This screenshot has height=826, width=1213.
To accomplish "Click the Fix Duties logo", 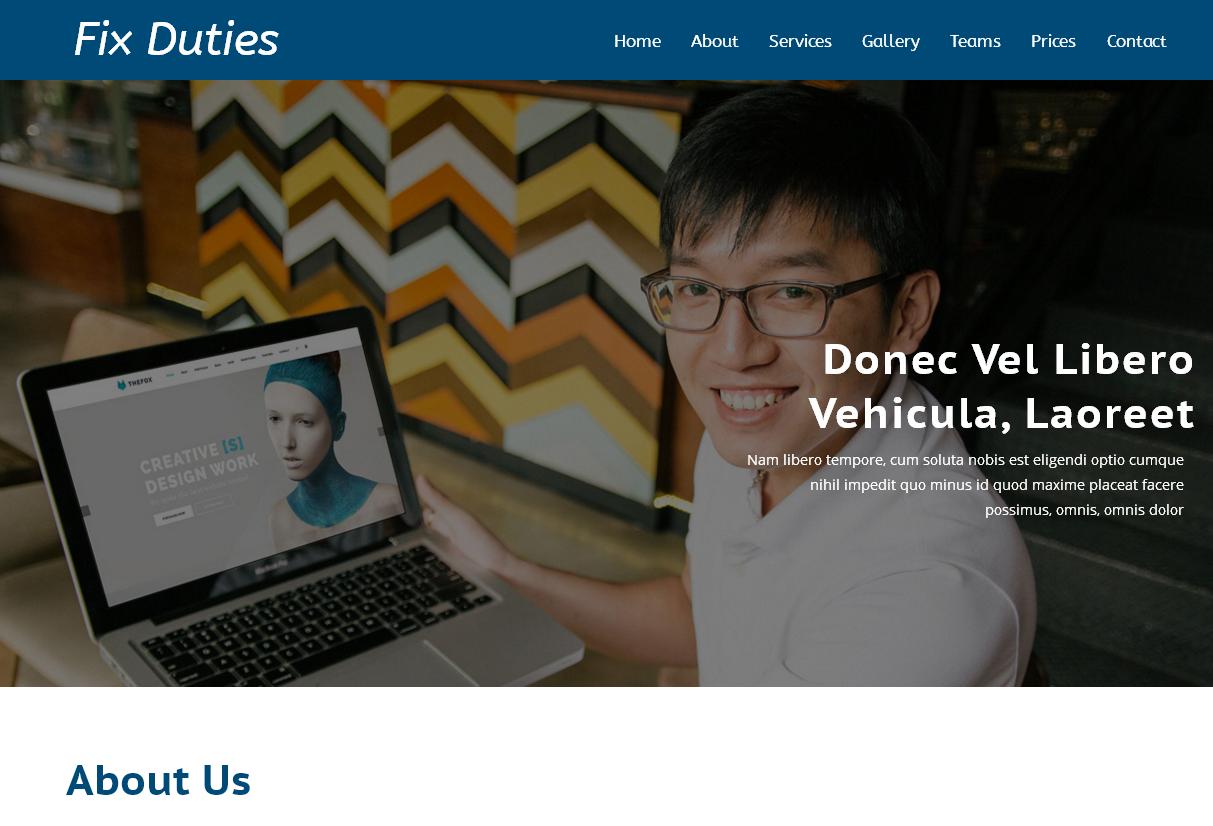I will pyautogui.click(x=176, y=40).
